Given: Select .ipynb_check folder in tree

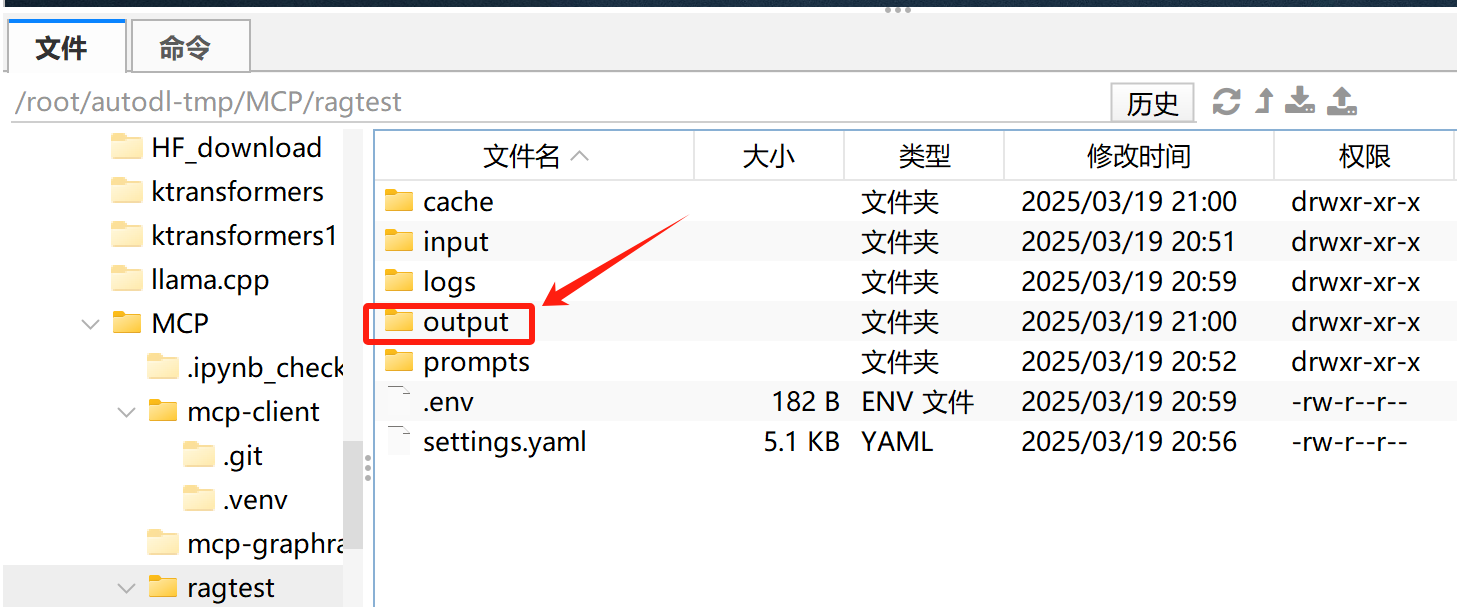Looking at the screenshot, I should click(x=265, y=368).
